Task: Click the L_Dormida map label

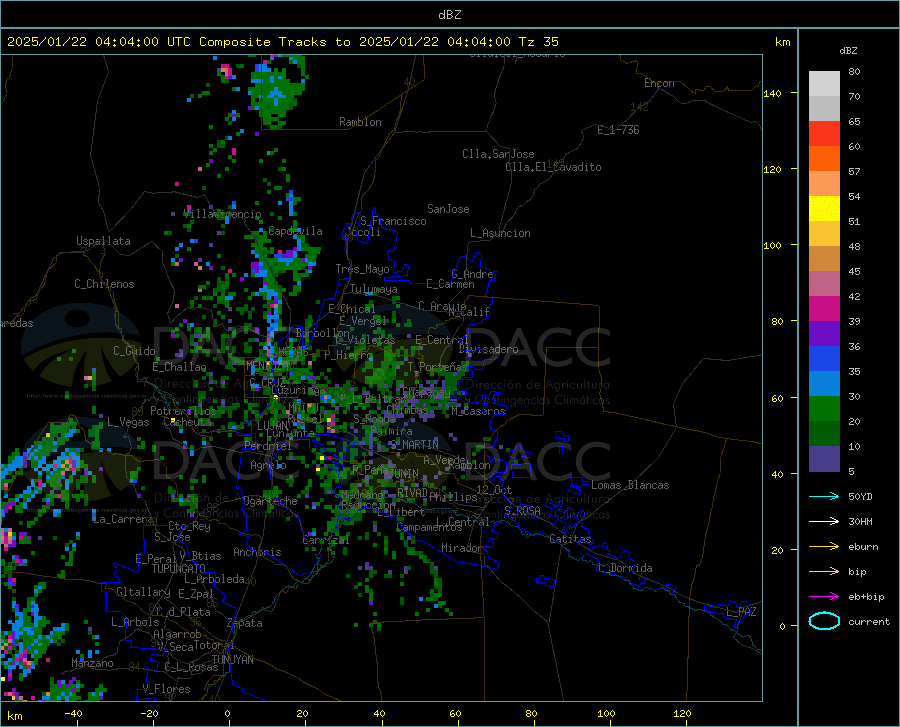Action: click(625, 568)
